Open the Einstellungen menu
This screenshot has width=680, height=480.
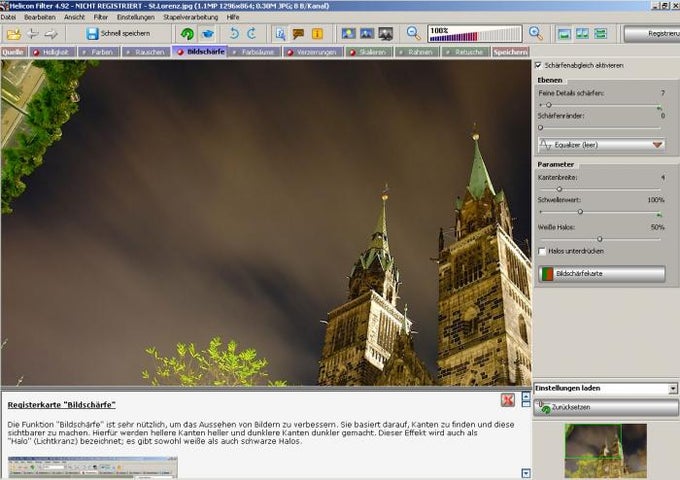pos(136,17)
